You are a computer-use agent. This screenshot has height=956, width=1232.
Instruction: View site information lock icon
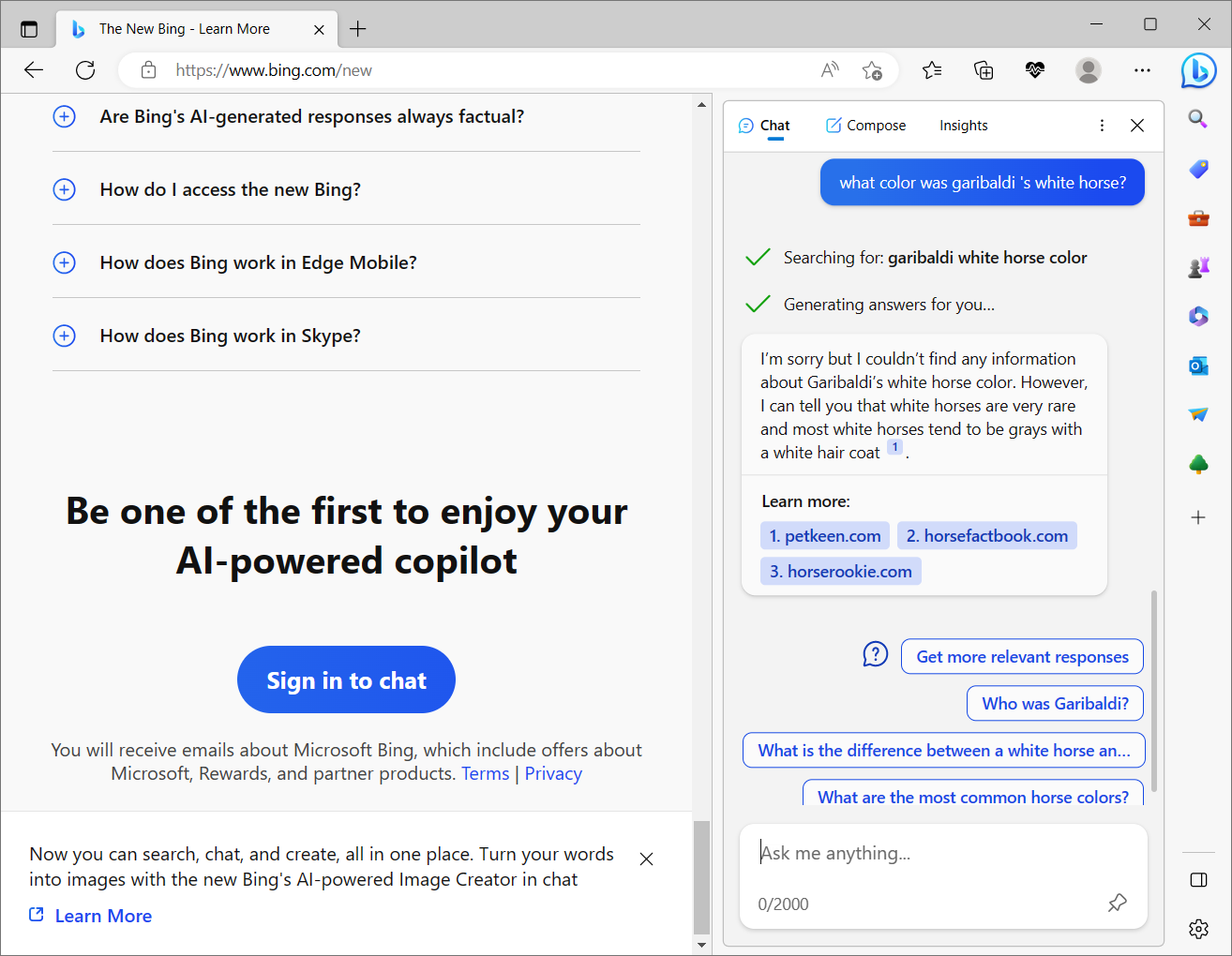coord(148,70)
